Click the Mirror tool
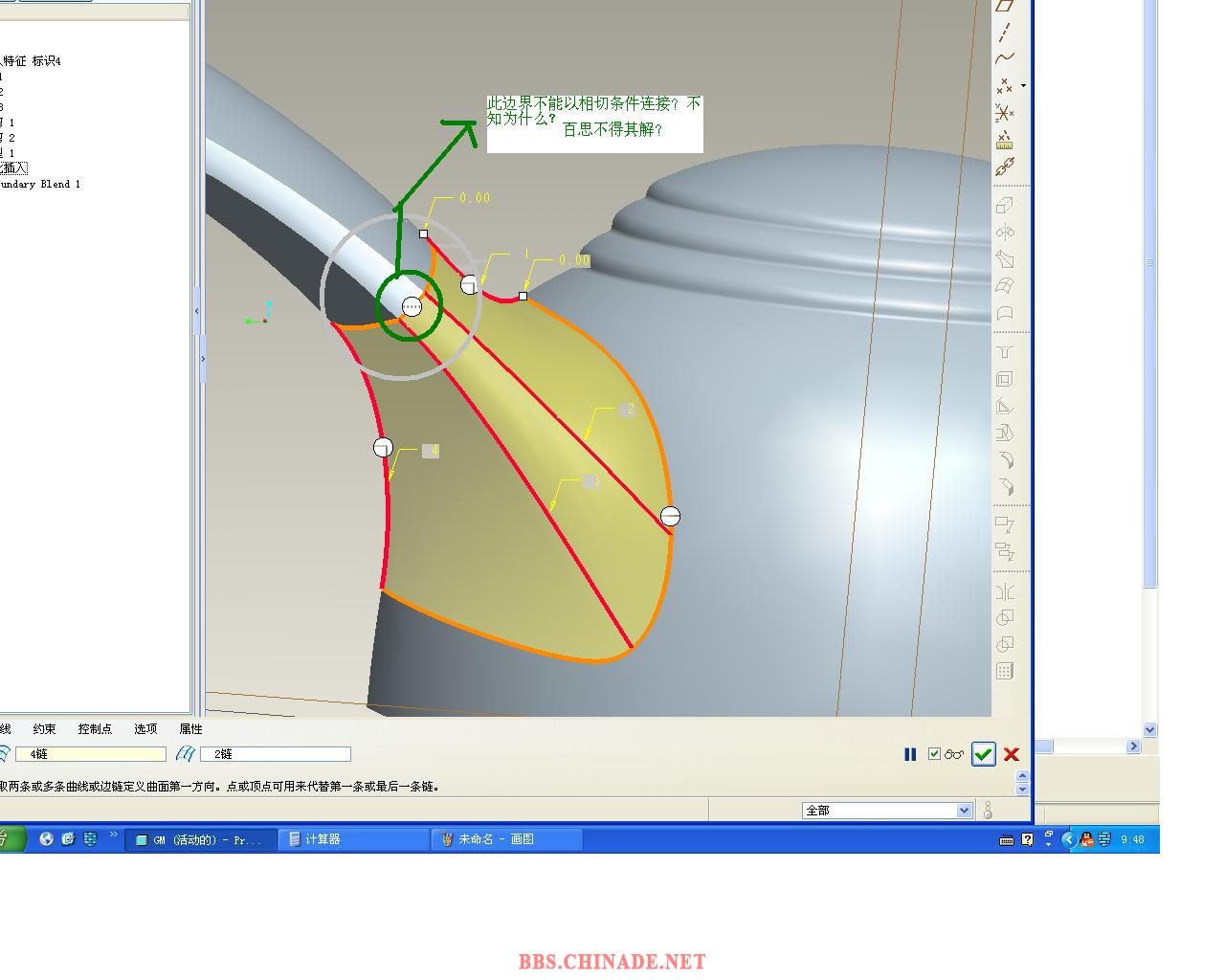 pyautogui.click(x=1004, y=591)
